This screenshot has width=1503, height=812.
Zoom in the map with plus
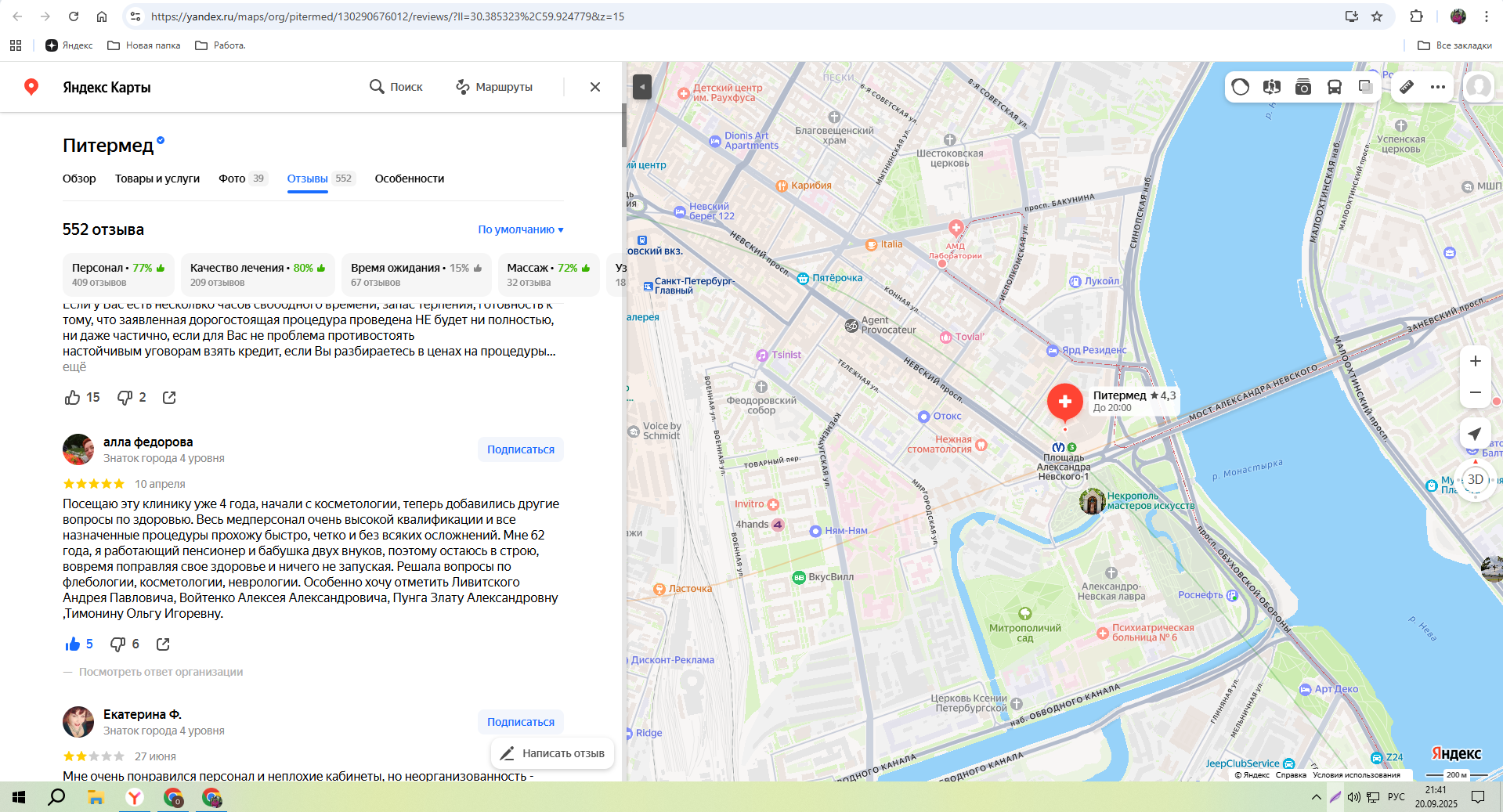click(x=1475, y=361)
